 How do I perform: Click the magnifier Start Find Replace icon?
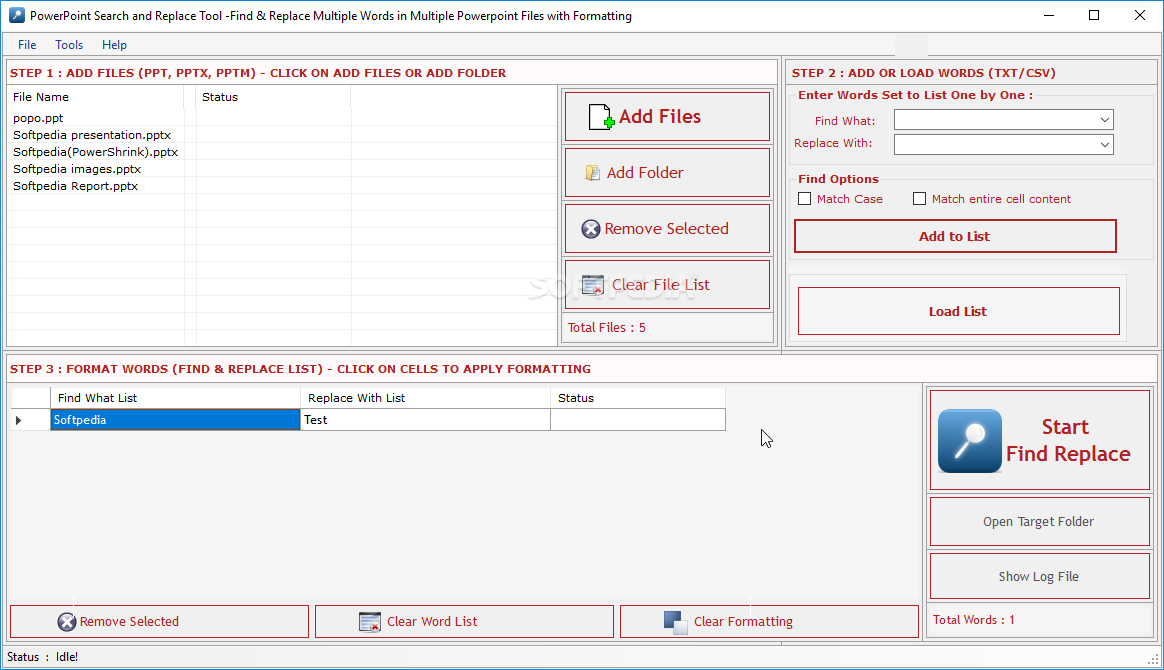click(x=970, y=441)
